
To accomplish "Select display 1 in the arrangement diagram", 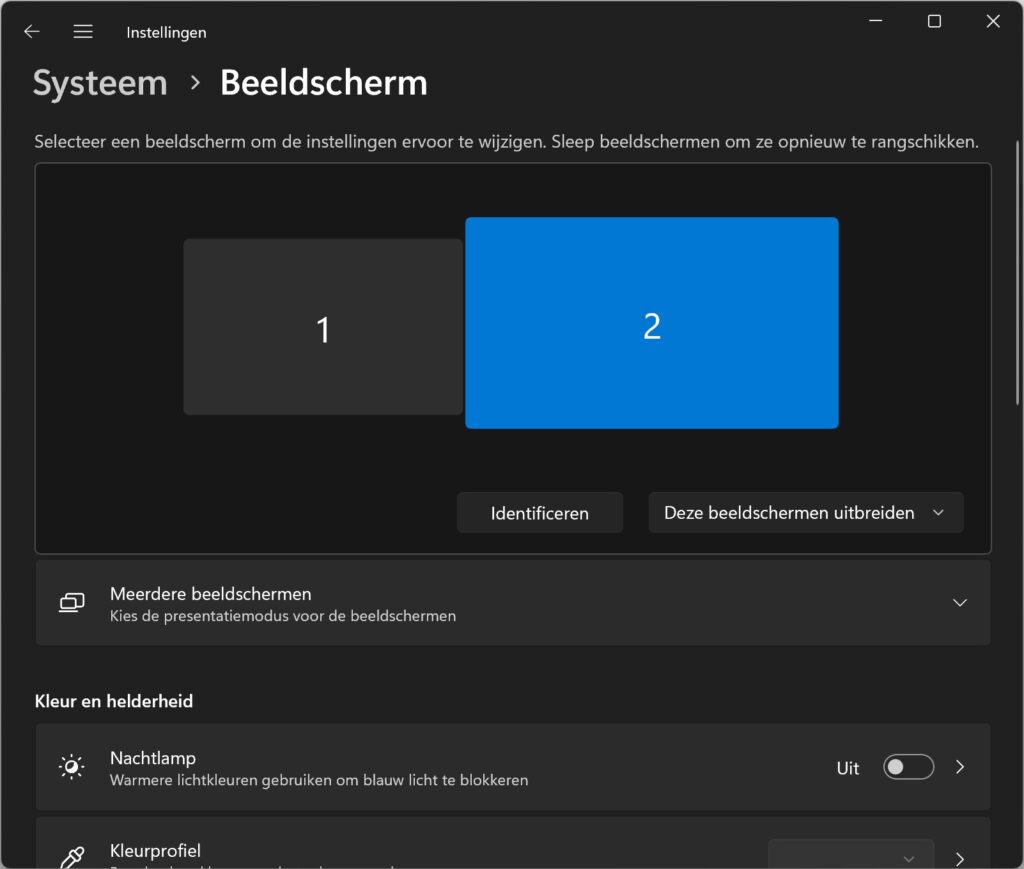I will (x=322, y=327).
